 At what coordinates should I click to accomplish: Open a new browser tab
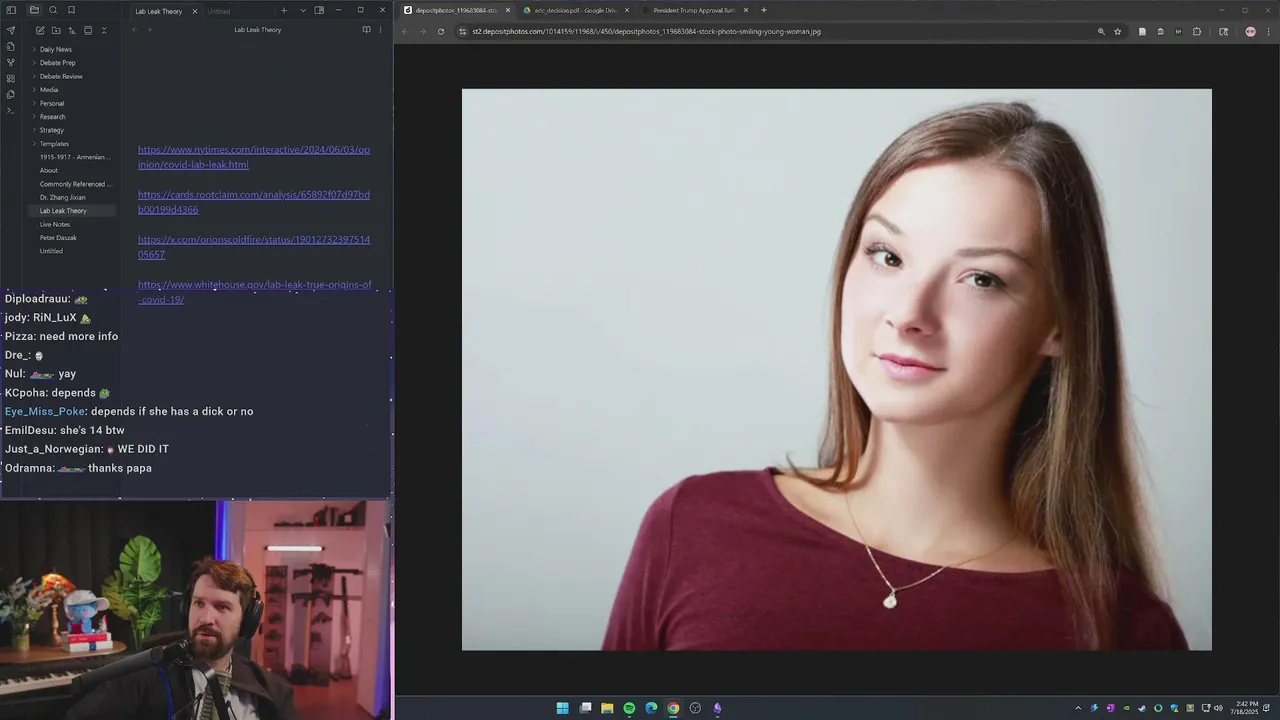(x=764, y=10)
